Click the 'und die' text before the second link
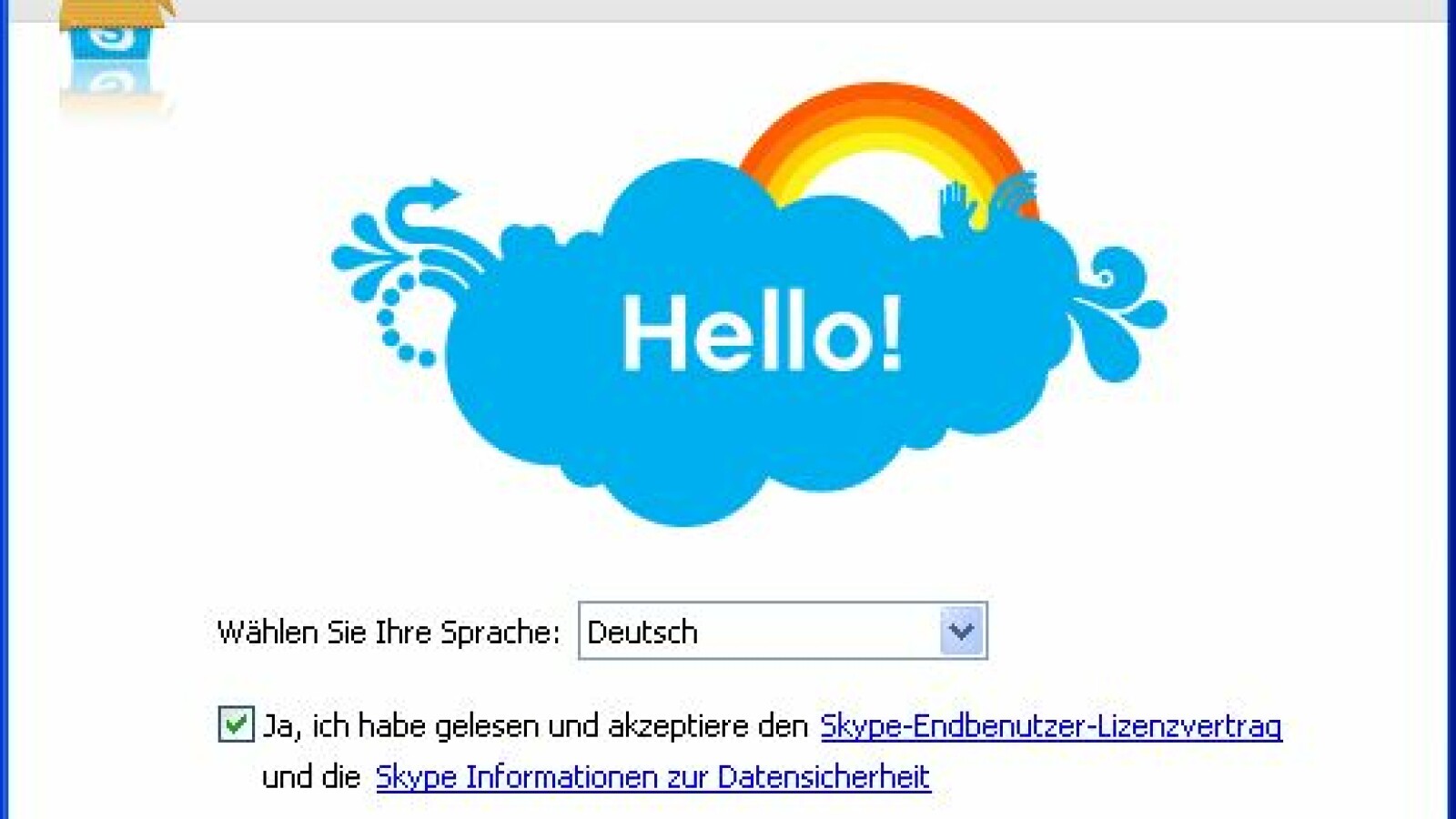 coord(311,777)
